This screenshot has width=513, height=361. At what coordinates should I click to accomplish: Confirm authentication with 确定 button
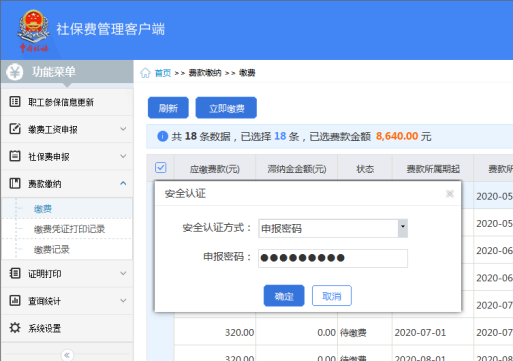pyautogui.click(x=284, y=296)
